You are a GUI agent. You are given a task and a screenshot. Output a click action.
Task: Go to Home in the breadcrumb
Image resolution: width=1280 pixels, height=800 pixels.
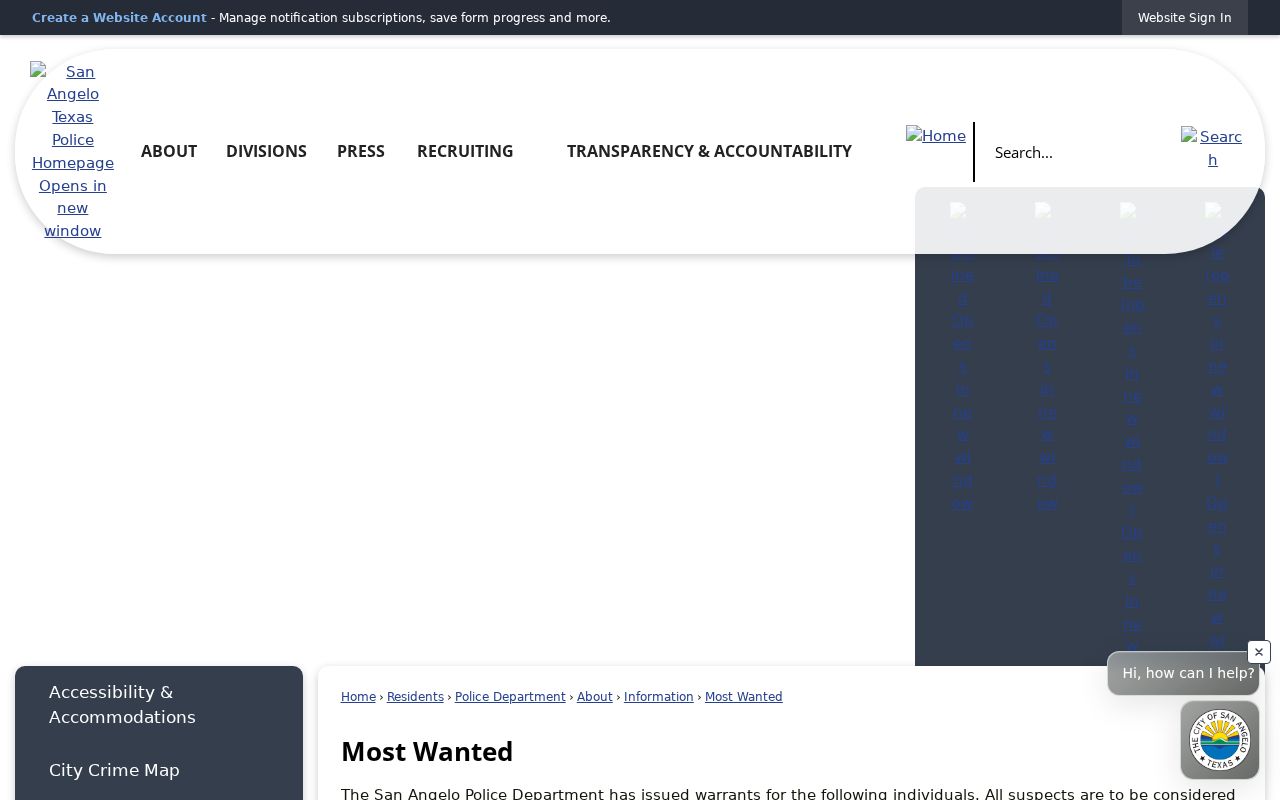(x=358, y=697)
